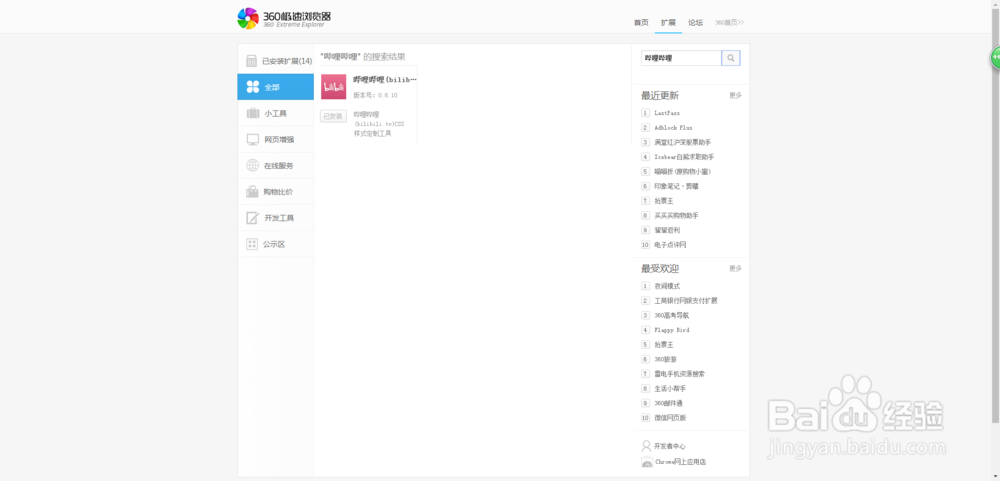Open the 哔哩哔哩(bilib… extension title
The width and height of the screenshot is (1000, 481).
tap(385, 80)
